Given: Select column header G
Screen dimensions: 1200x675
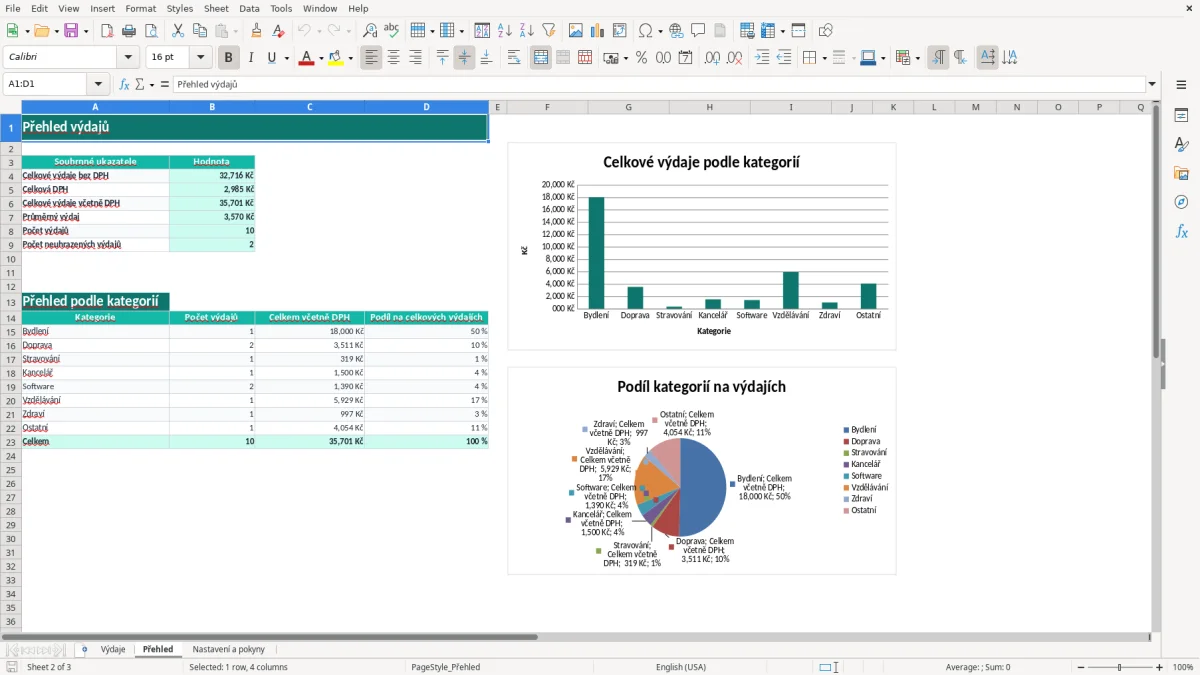Looking at the screenshot, I should click(x=628, y=107).
